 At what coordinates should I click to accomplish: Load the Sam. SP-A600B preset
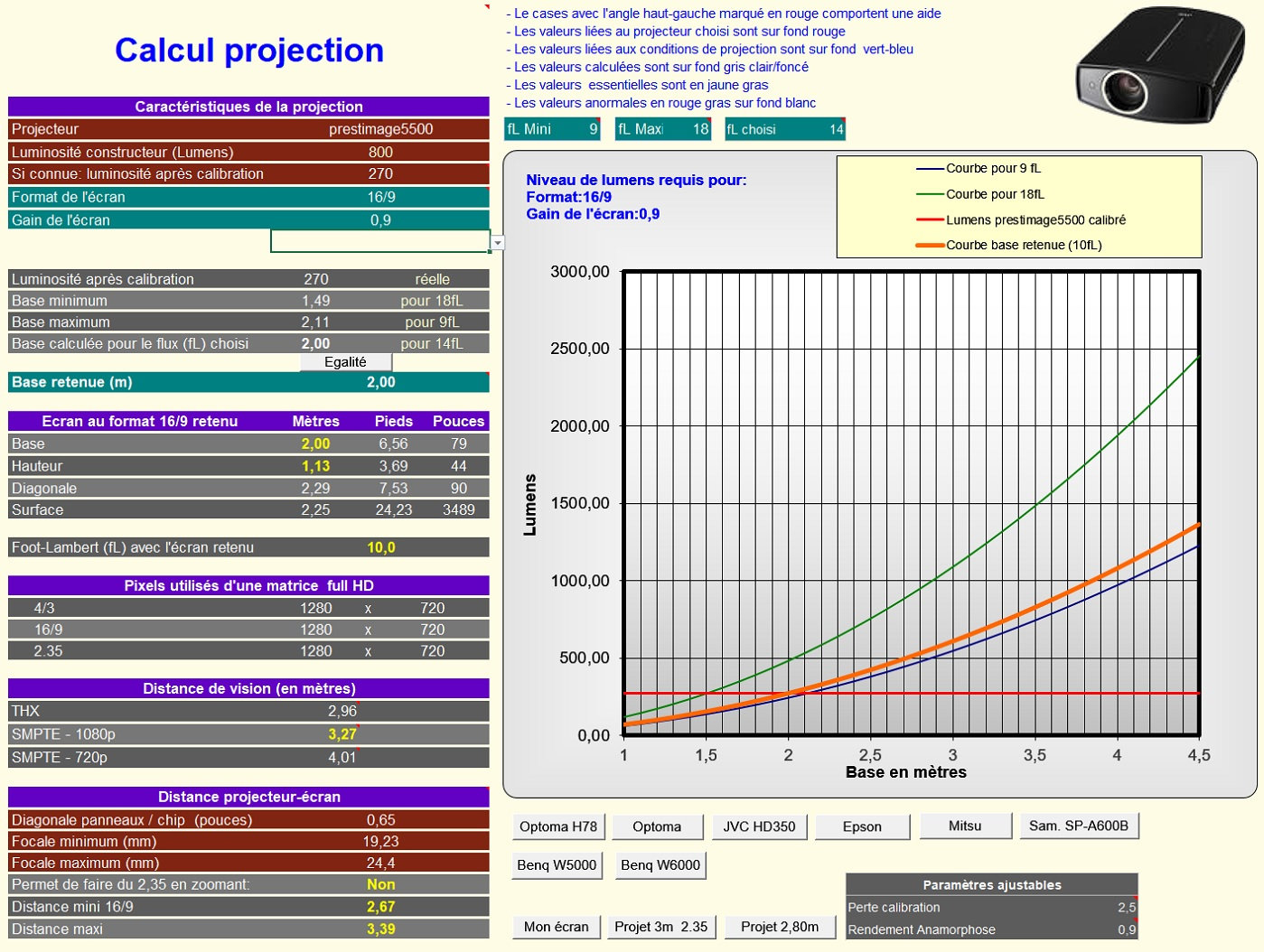(1079, 826)
